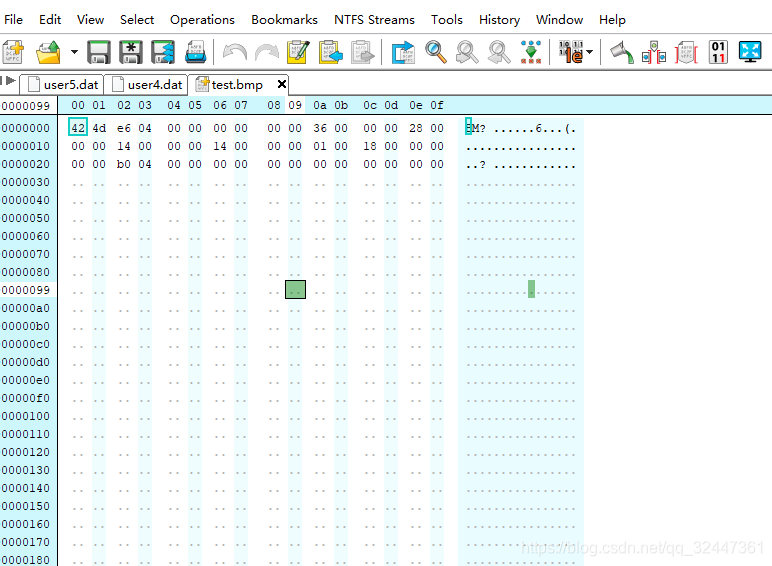Click row offset 0000180
Image resolution: width=772 pixels, height=566 pixels.
click(x=26, y=560)
